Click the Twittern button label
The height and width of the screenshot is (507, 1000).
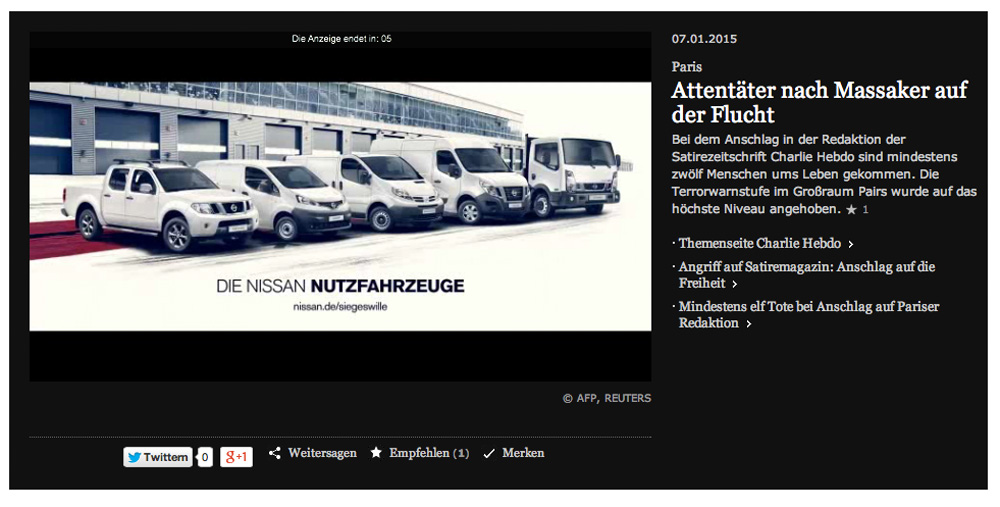(165, 457)
